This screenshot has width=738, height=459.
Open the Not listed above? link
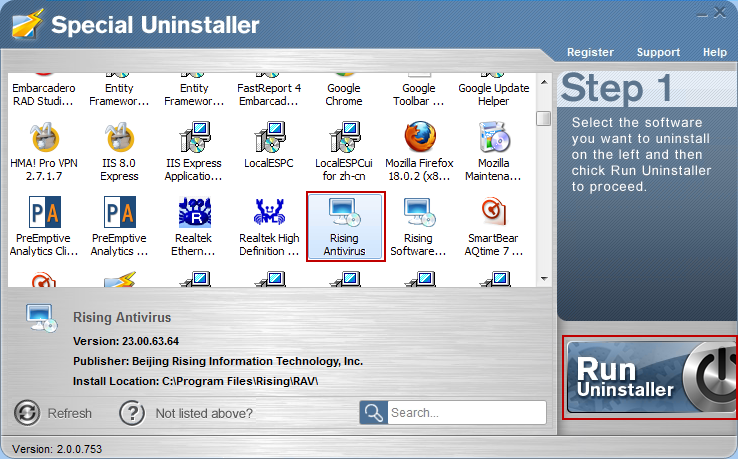tap(204, 413)
